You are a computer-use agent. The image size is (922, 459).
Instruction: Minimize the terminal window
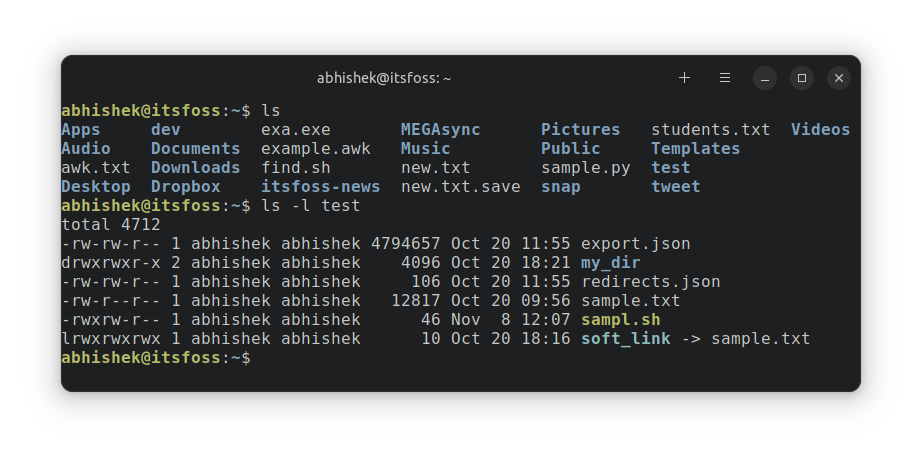click(765, 78)
